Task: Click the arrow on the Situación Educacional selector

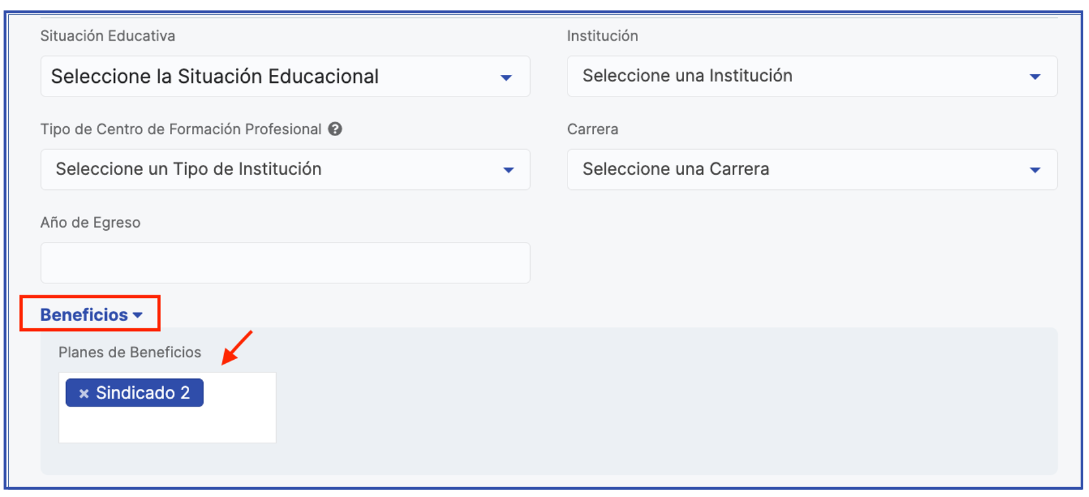Action: coord(506,77)
